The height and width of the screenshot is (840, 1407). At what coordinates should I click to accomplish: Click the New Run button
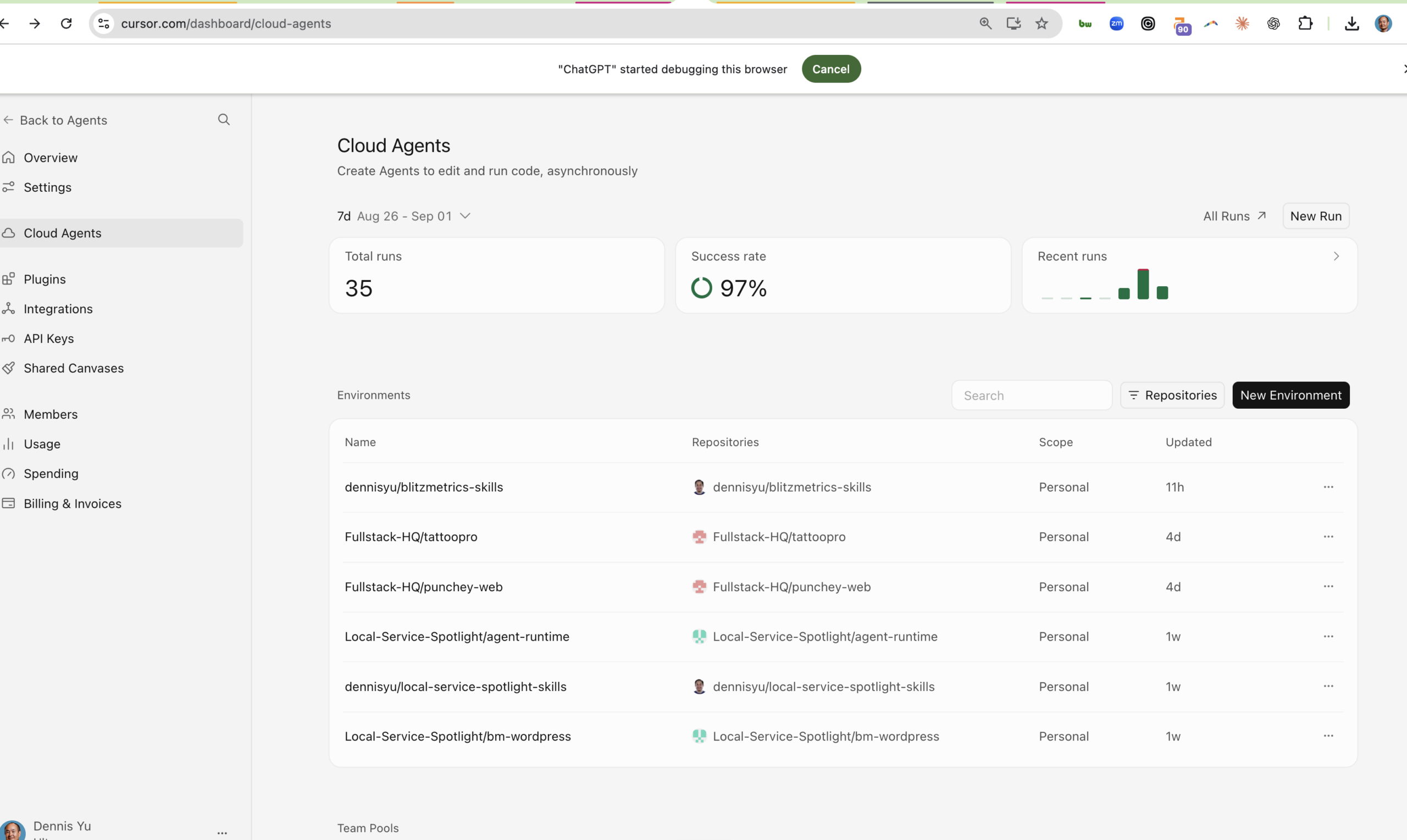1315,216
